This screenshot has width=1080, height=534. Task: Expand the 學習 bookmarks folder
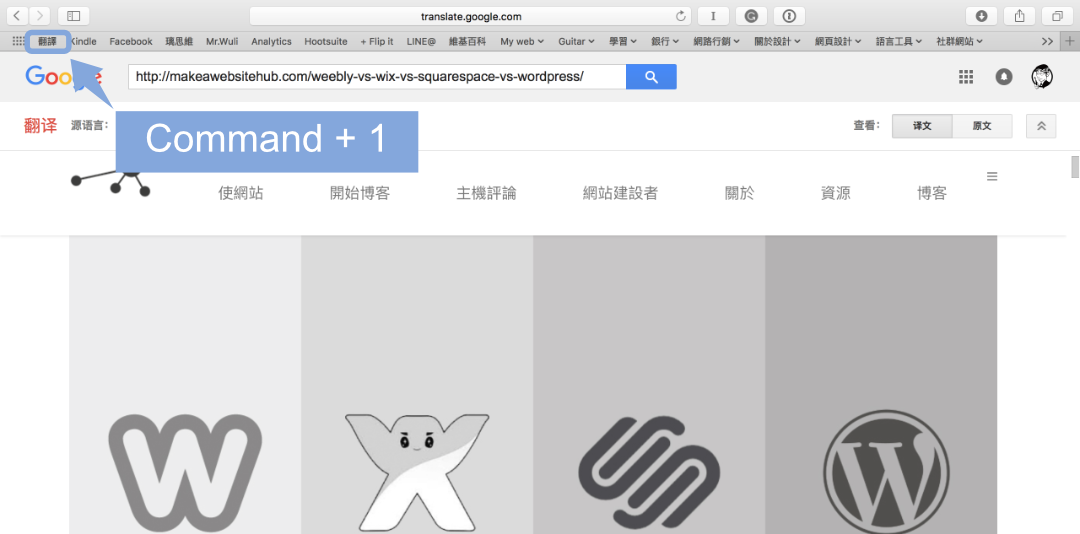(623, 41)
